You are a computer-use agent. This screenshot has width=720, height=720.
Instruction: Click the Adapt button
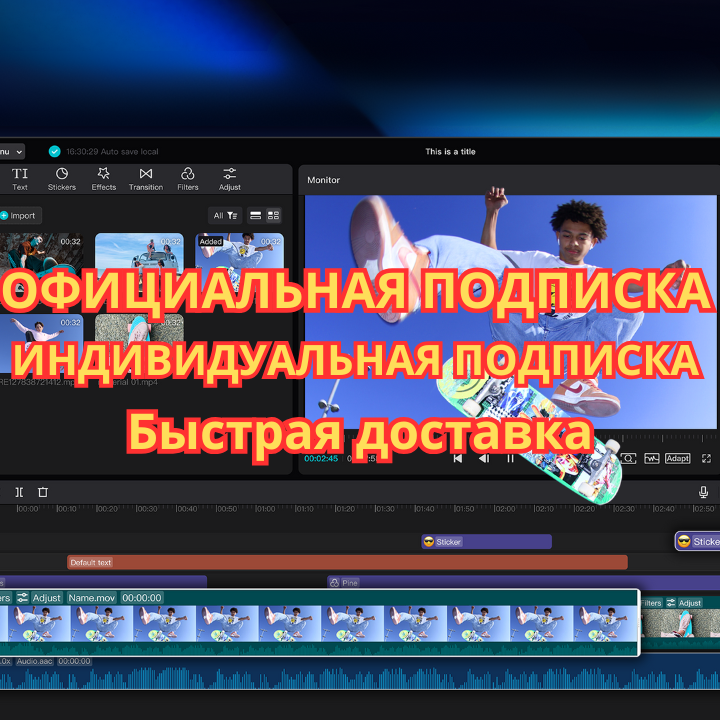[677, 458]
